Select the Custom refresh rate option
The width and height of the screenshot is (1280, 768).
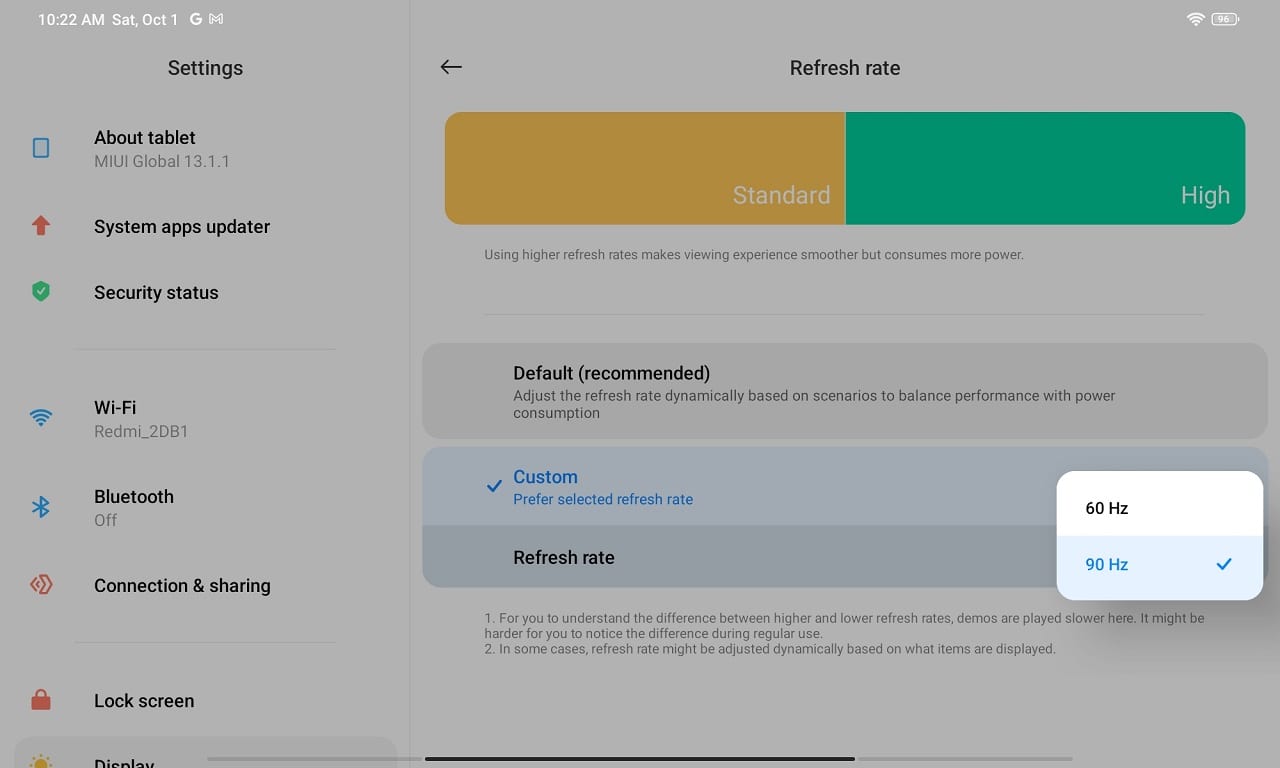740,486
